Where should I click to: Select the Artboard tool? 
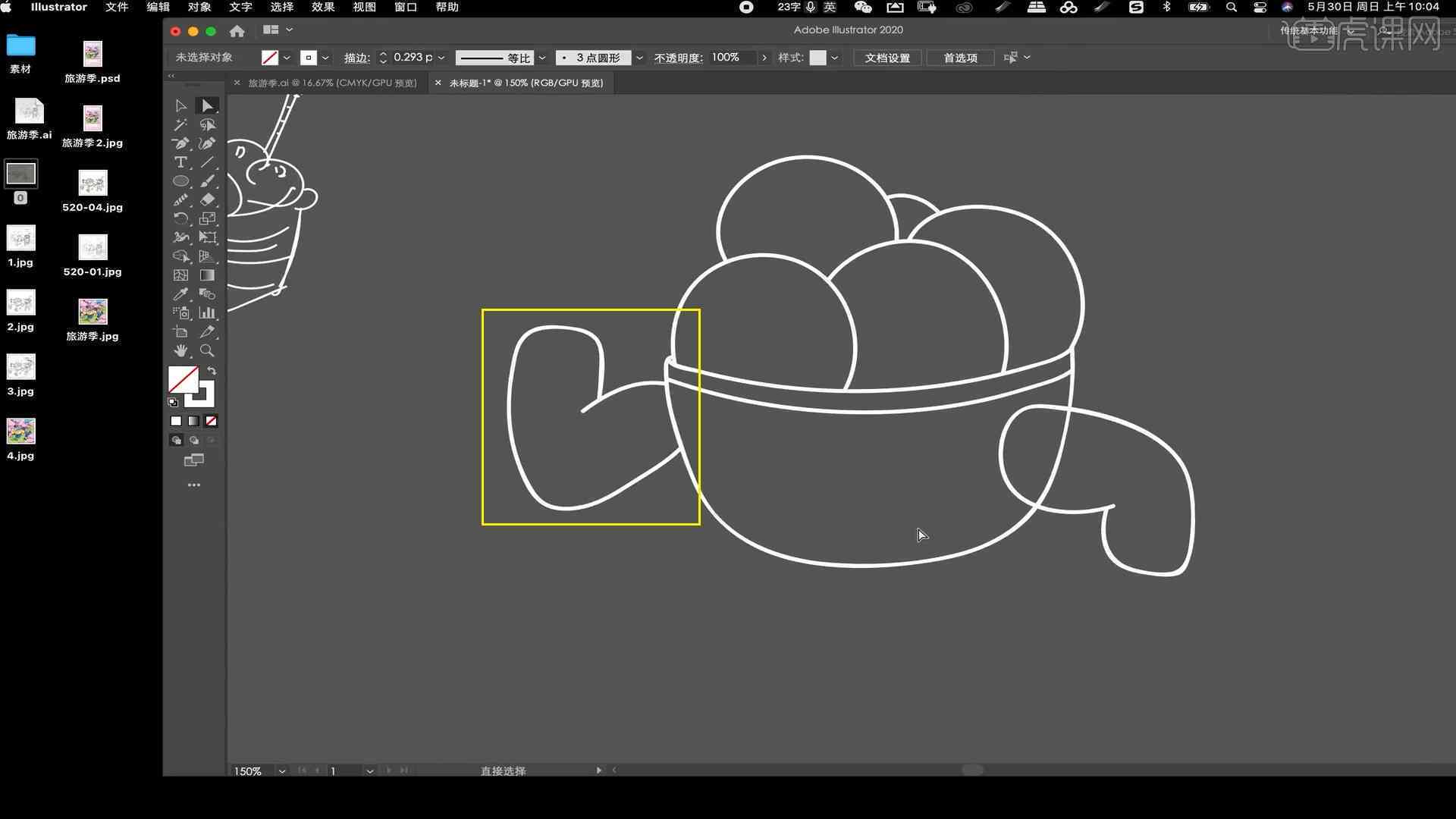point(180,331)
